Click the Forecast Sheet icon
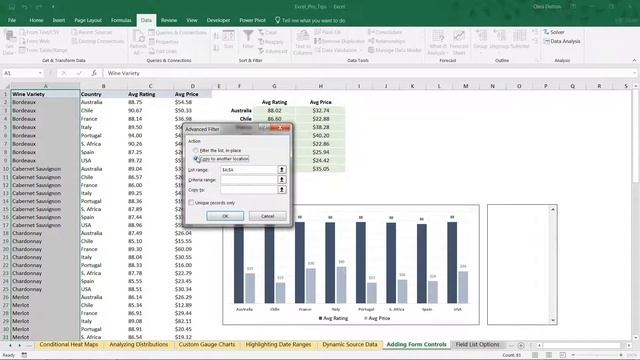 pyautogui.click(x=459, y=37)
